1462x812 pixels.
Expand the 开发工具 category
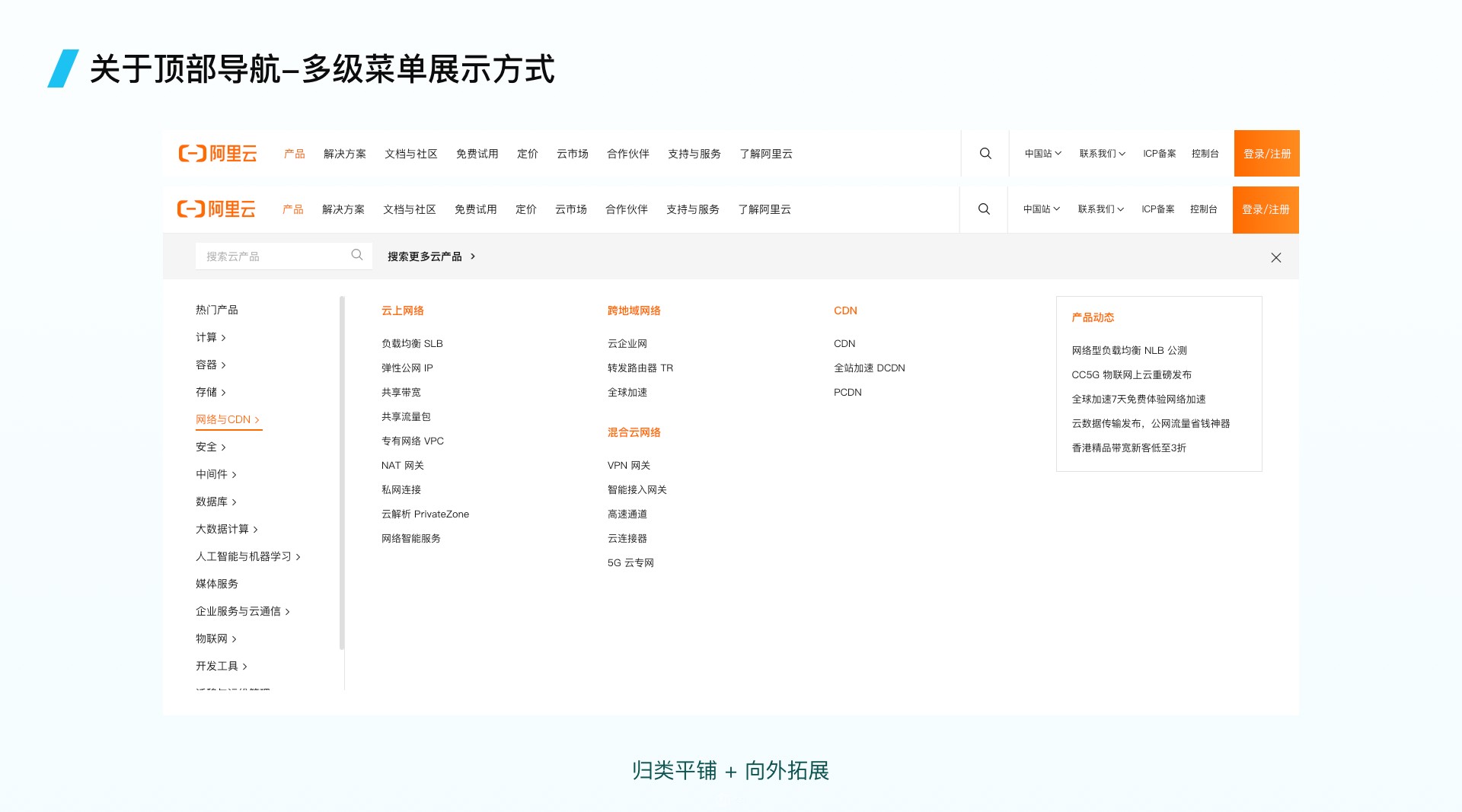tap(222, 666)
